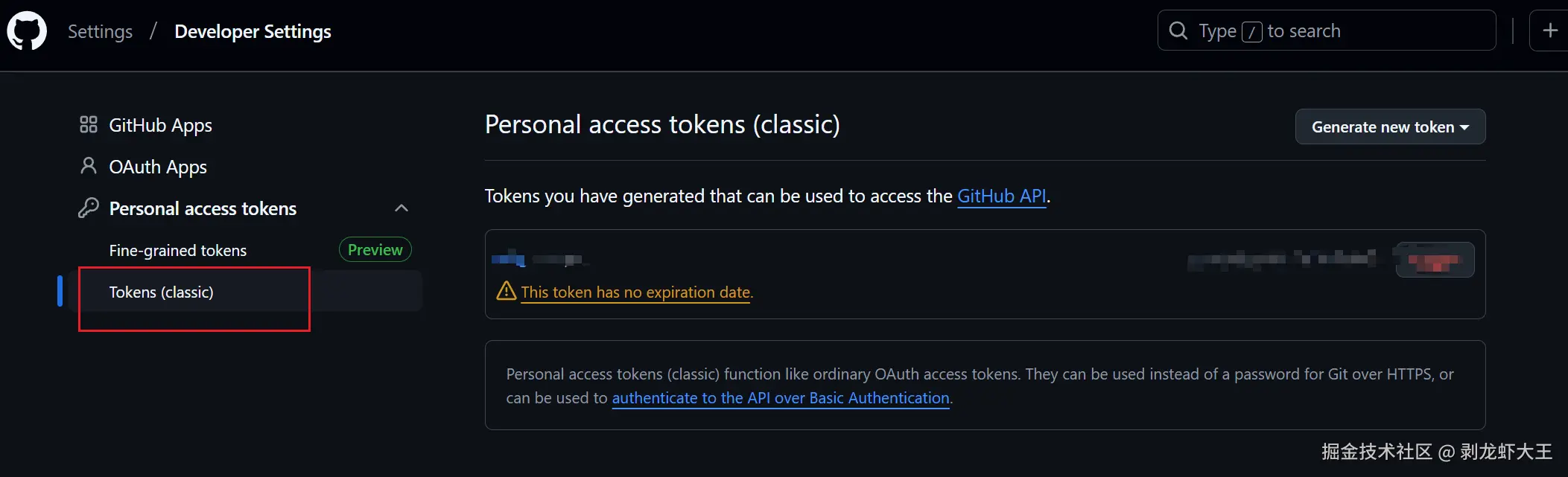Click the Preview badge next to Fine-grained tokens

pyautogui.click(x=375, y=249)
